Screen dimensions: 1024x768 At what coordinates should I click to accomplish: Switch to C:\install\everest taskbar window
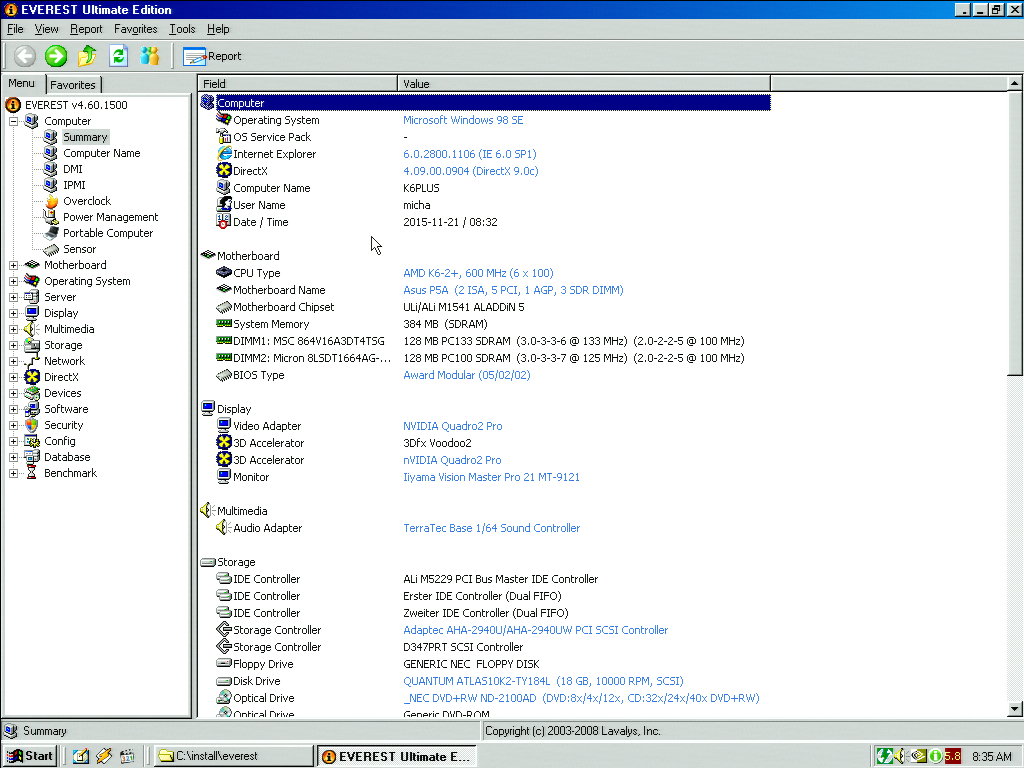[x=234, y=756]
